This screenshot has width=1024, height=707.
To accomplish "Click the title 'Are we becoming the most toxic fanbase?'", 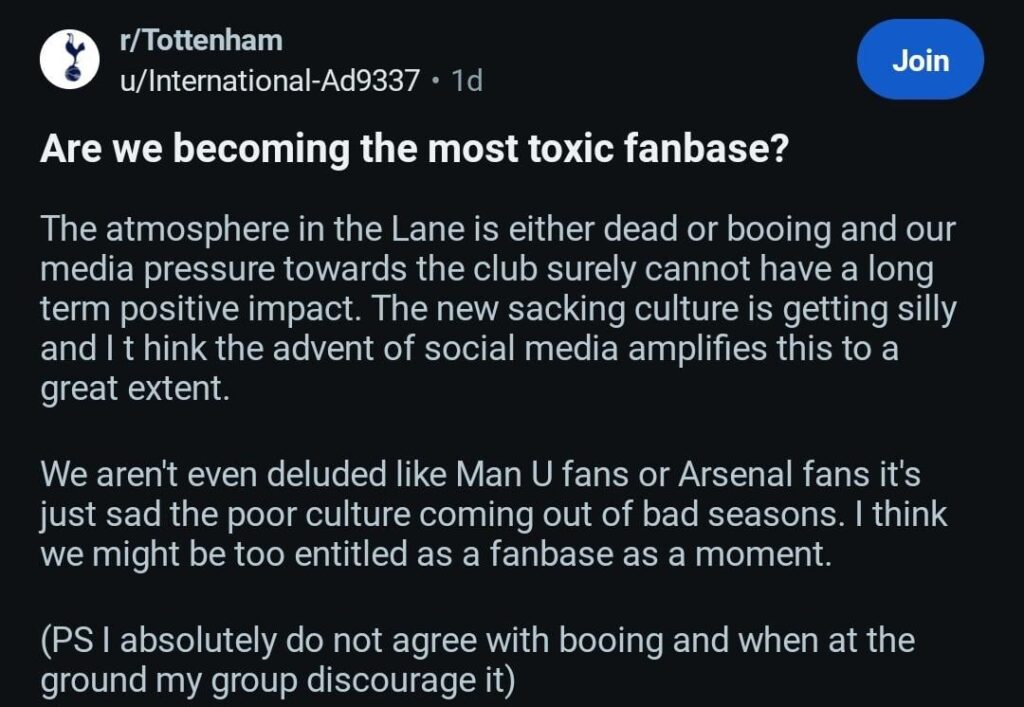I will 417,148.
